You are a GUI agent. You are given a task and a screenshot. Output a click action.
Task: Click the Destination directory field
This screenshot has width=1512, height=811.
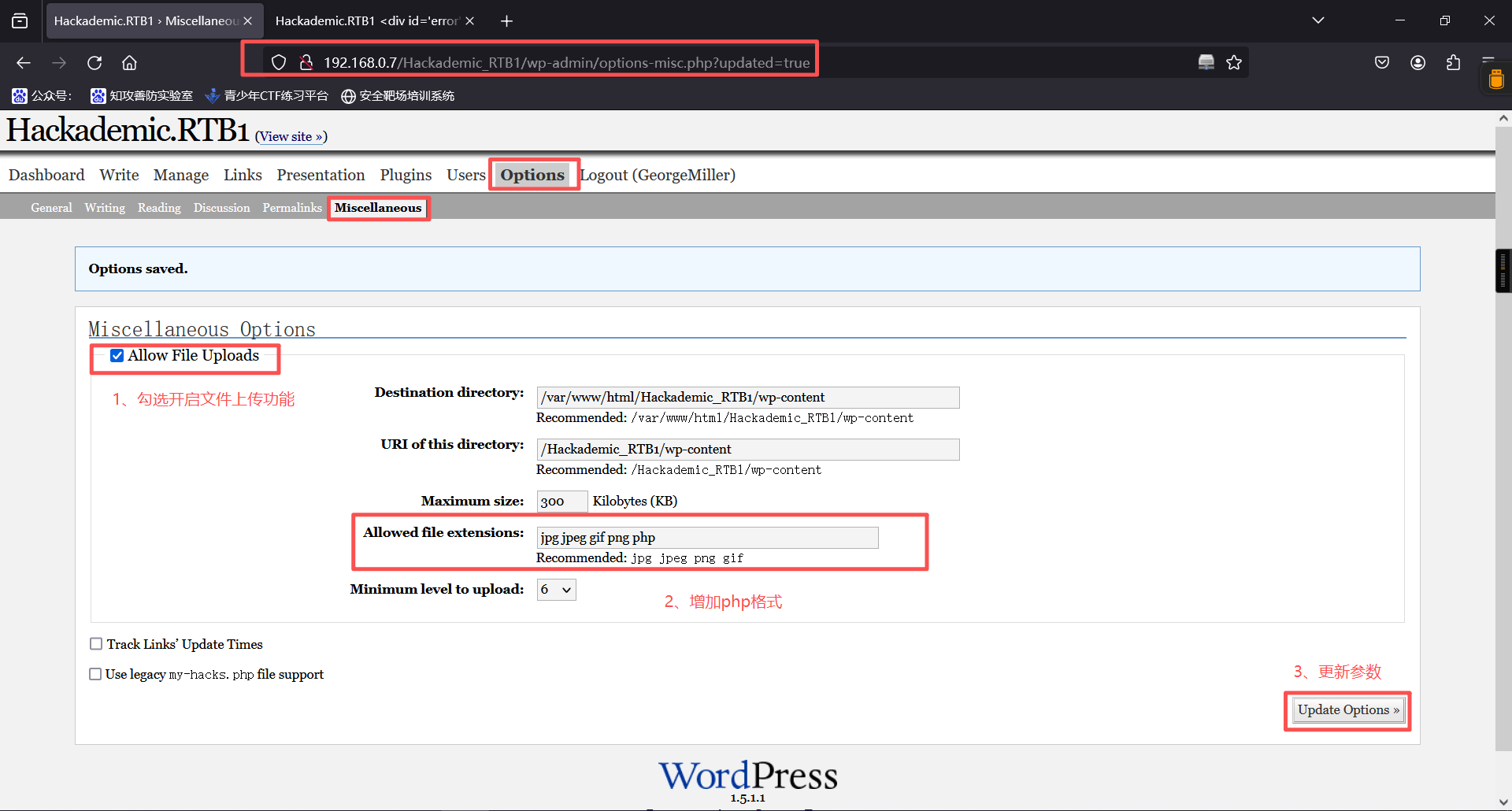pos(748,398)
